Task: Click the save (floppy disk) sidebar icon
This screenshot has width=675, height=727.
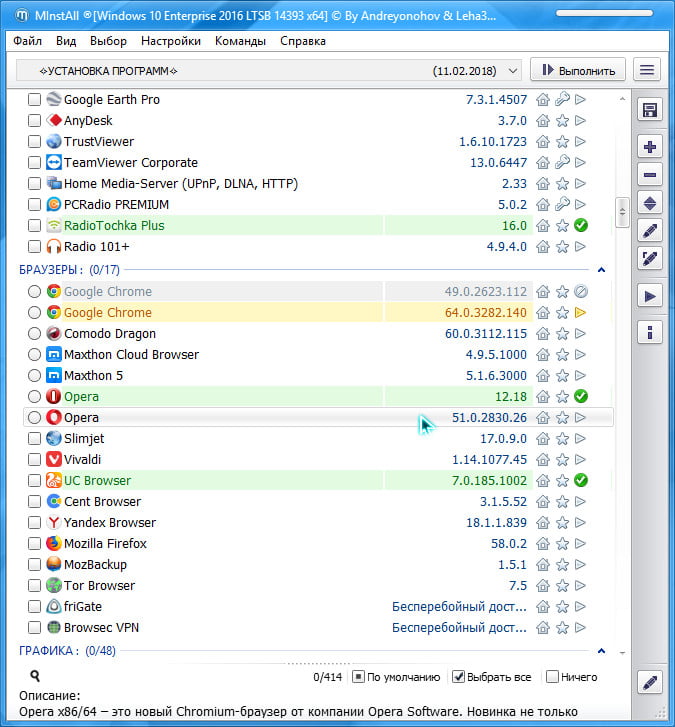Action: click(650, 110)
